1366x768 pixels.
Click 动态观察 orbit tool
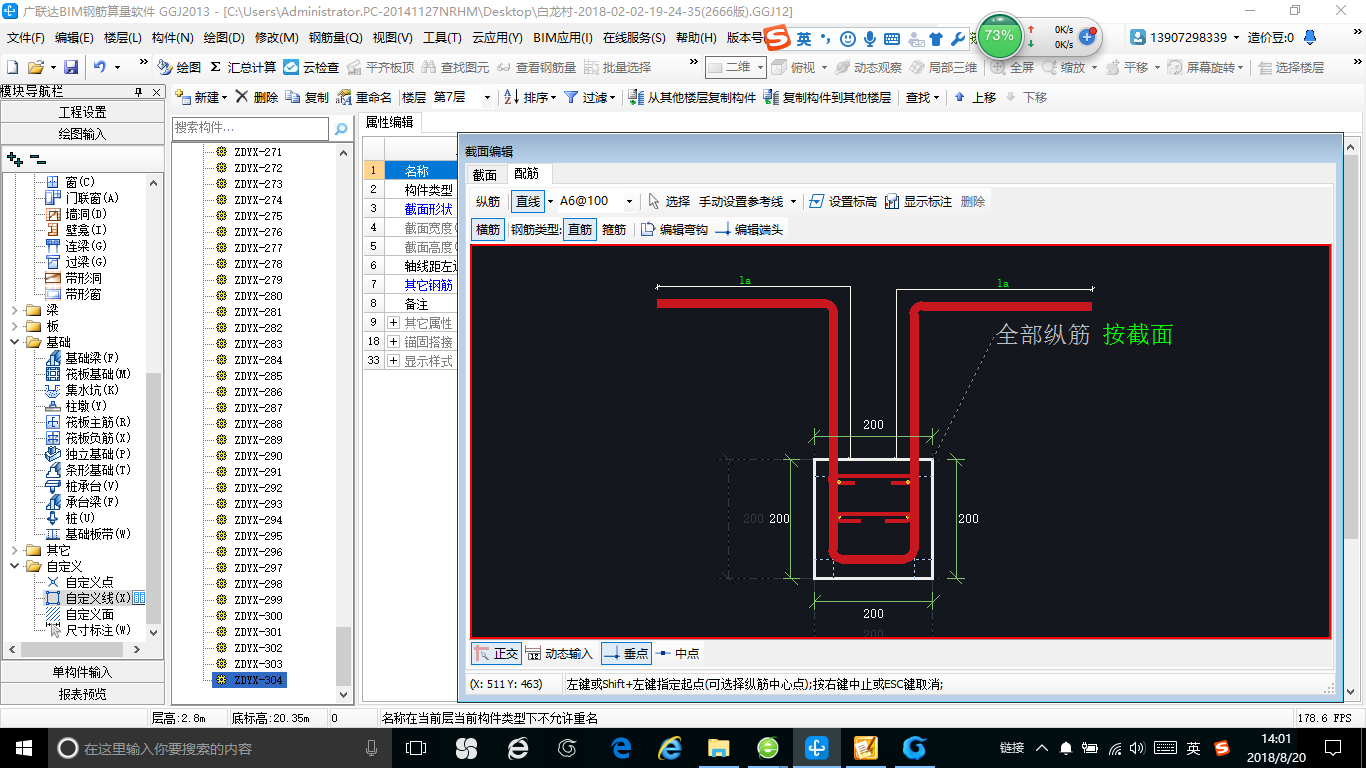tap(867, 67)
